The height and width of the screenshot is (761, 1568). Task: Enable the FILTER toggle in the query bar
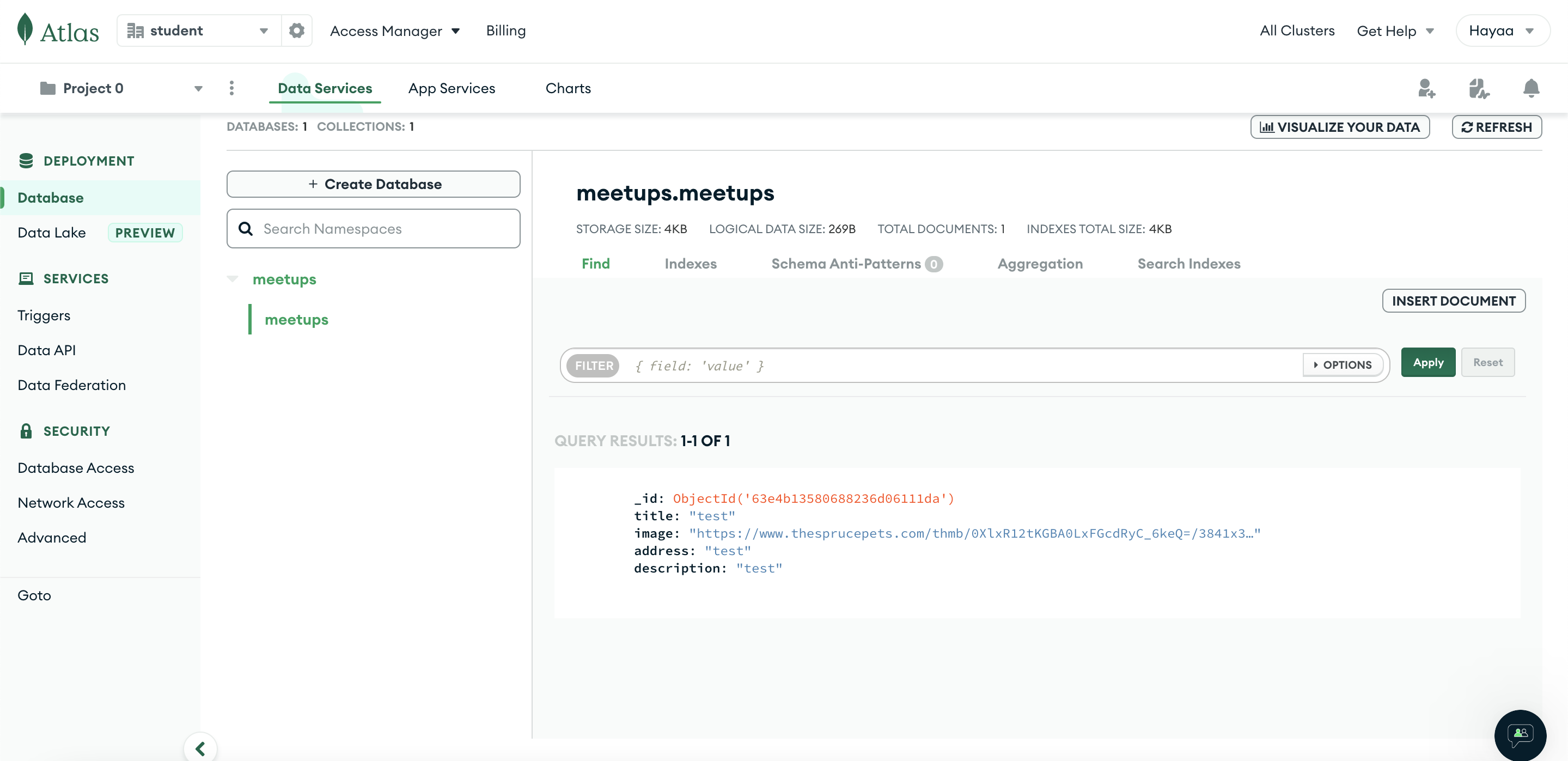coord(594,366)
